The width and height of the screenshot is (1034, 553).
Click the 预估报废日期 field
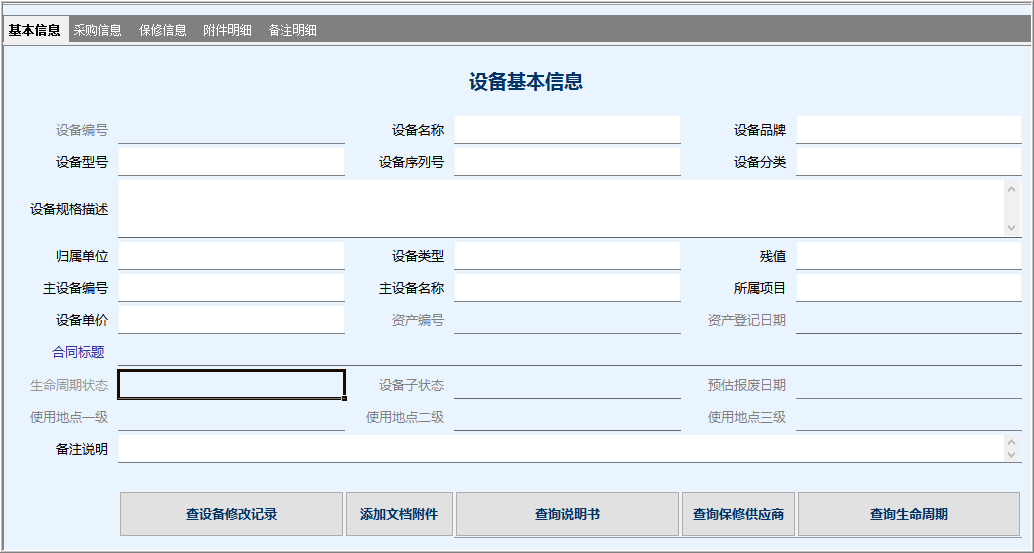click(909, 384)
